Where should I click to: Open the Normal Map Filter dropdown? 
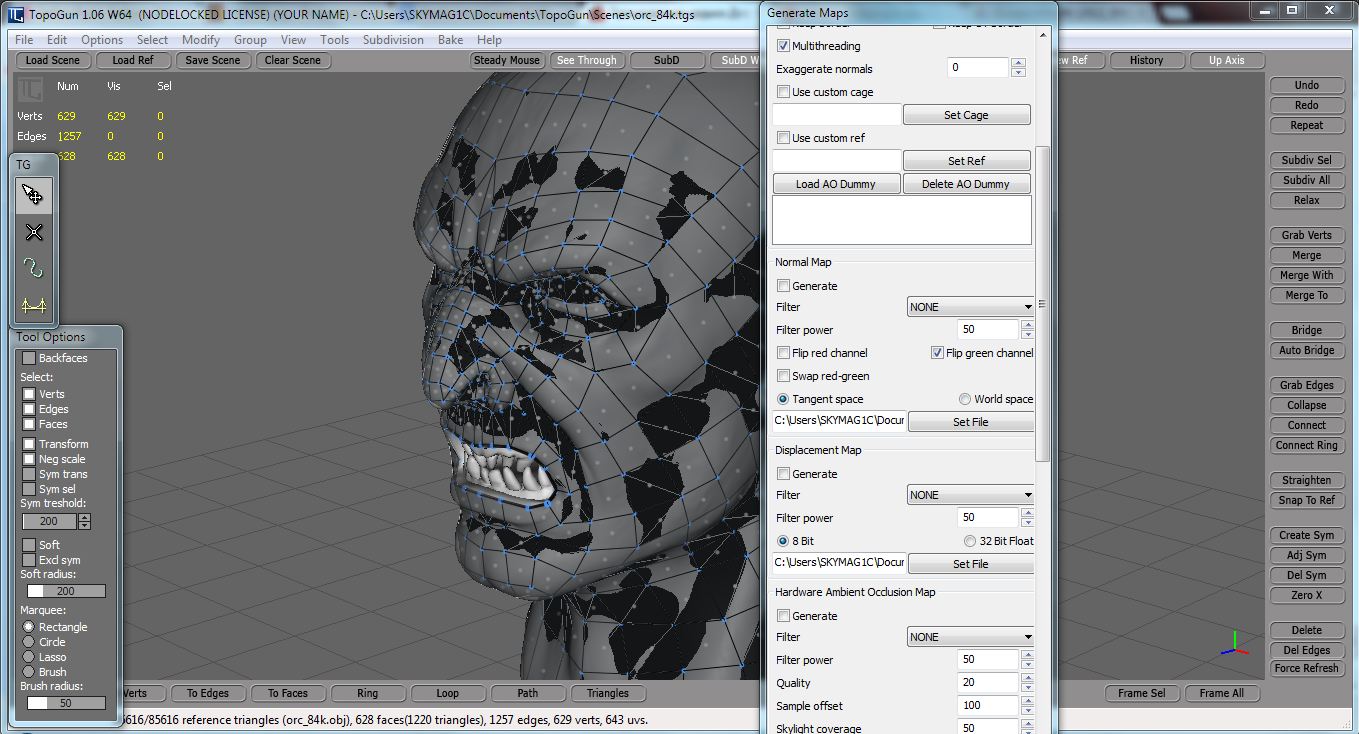(970, 307)
